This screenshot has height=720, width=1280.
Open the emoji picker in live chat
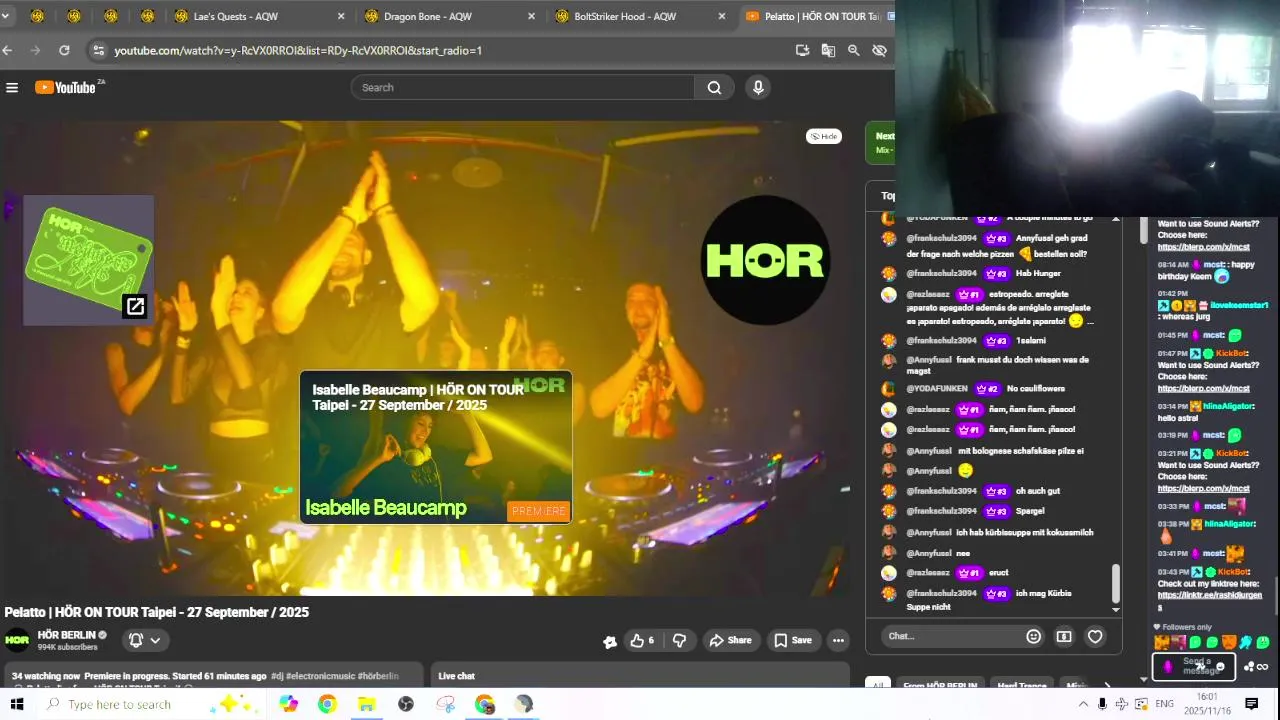tap(1034, 636)
